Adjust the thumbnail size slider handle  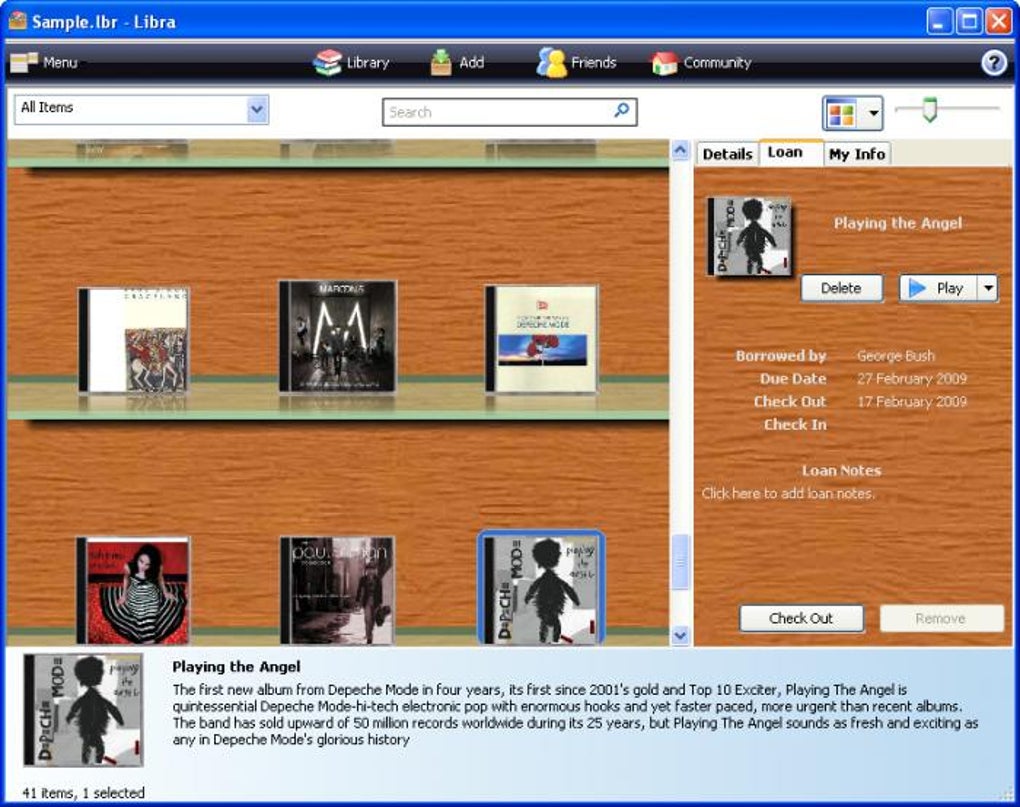click(x=930, y=109)
